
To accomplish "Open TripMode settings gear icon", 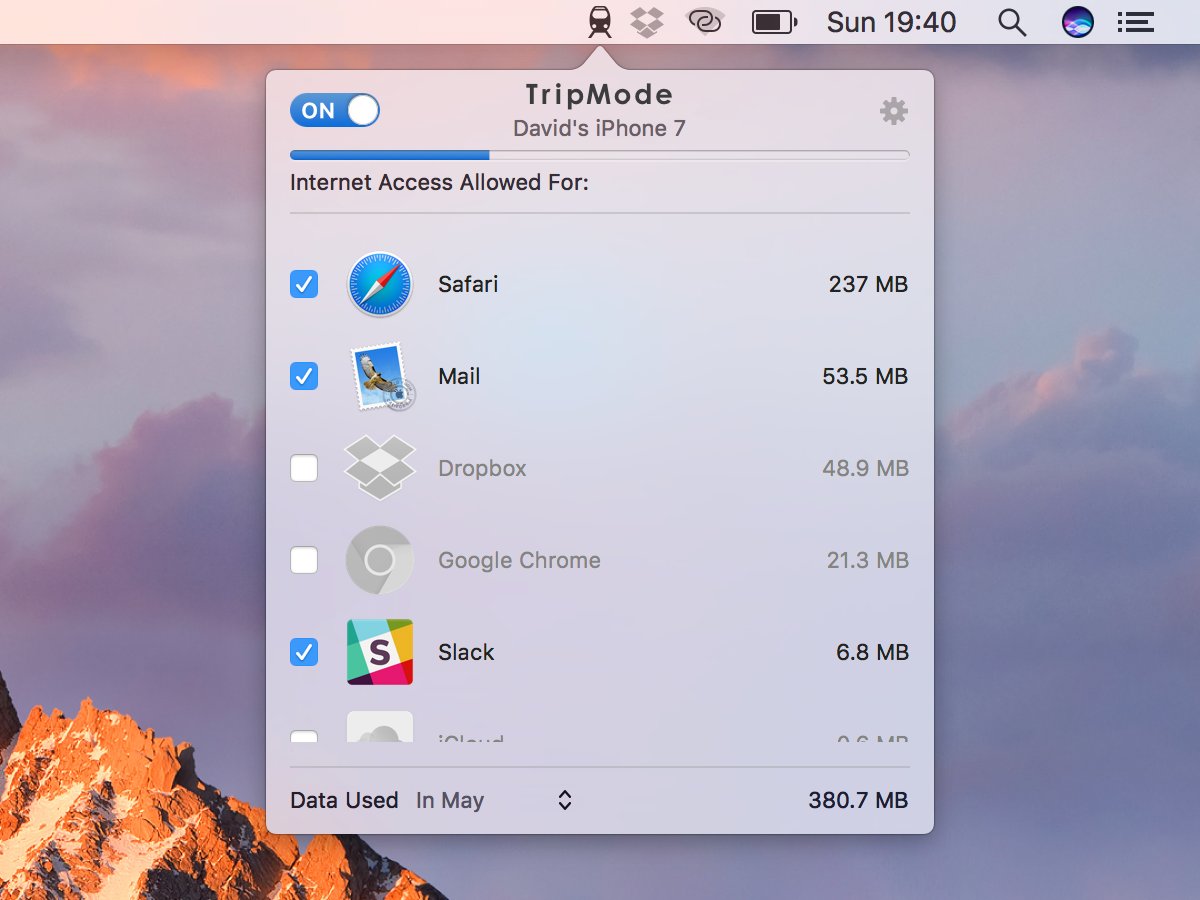I will 893,111.
